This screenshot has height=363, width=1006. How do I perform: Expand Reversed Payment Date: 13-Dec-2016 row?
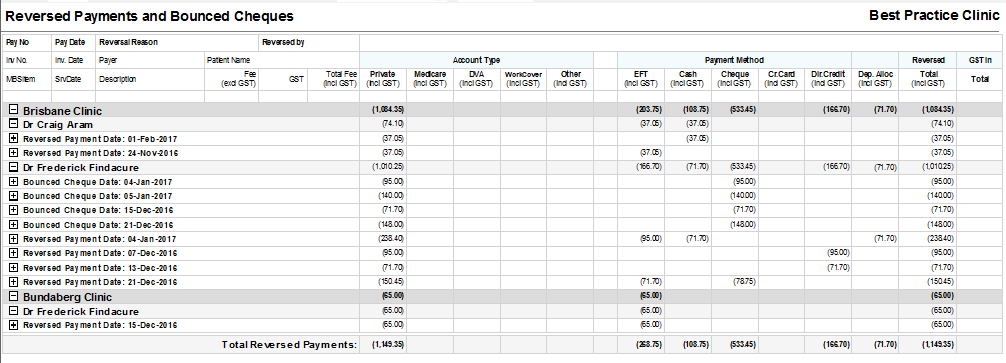(x=13, y=268)
